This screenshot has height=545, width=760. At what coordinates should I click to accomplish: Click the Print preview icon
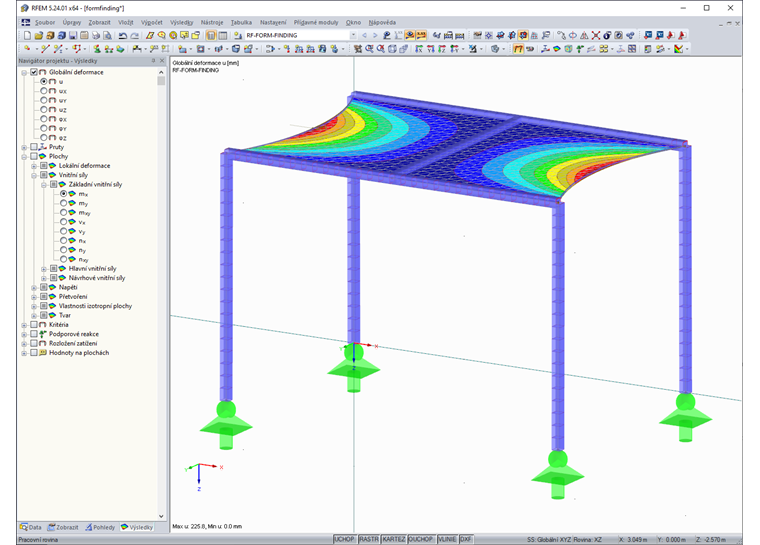pyautogui.click(x=108, y=35)
